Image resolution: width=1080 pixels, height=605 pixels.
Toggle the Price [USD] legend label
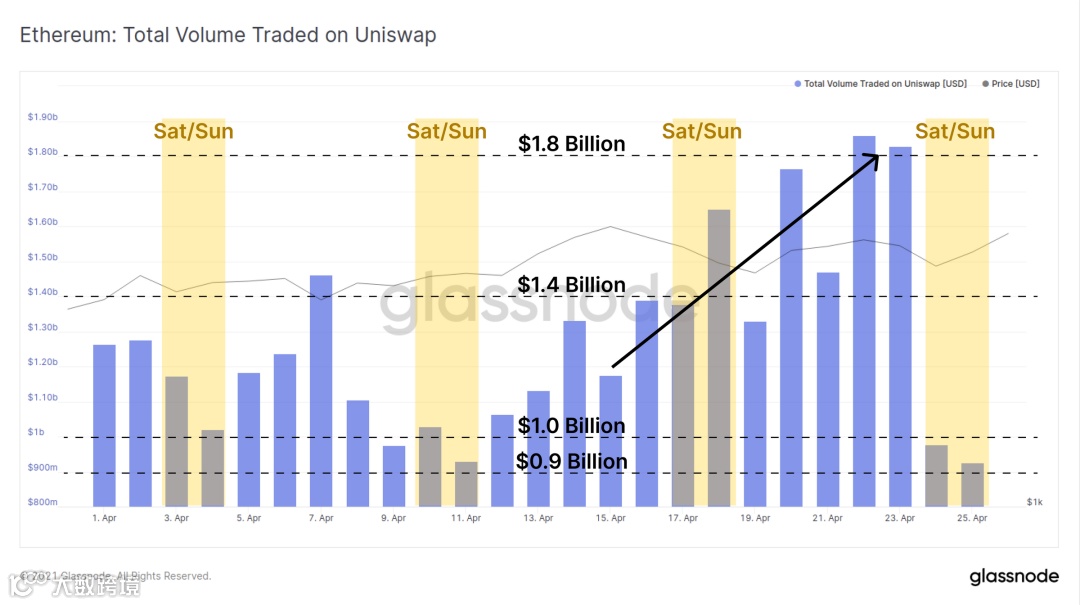coord(1016,84)
